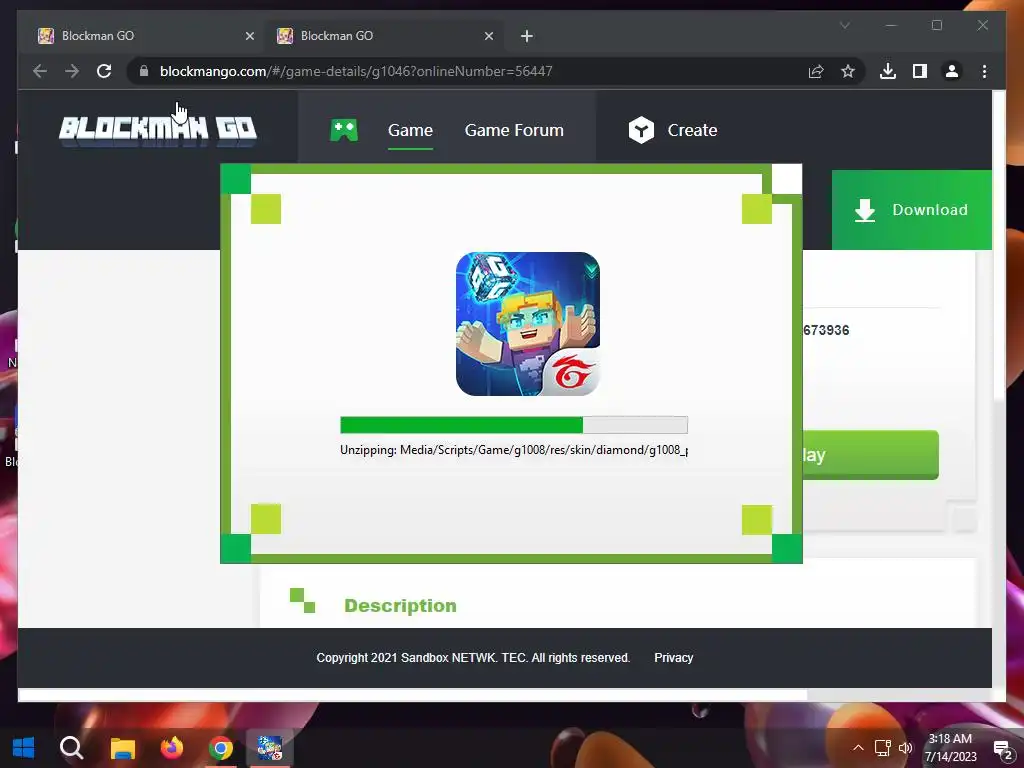The image size is (1024, 768).
Task: Click the copyright Sandbox NETWK text
Action: point(473,658)
